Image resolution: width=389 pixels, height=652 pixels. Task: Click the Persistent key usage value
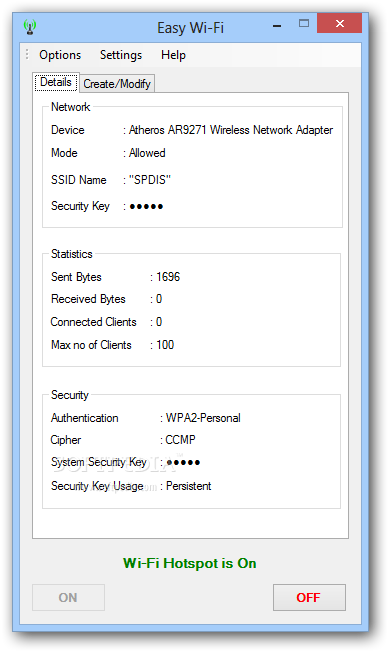coord(189,486)
